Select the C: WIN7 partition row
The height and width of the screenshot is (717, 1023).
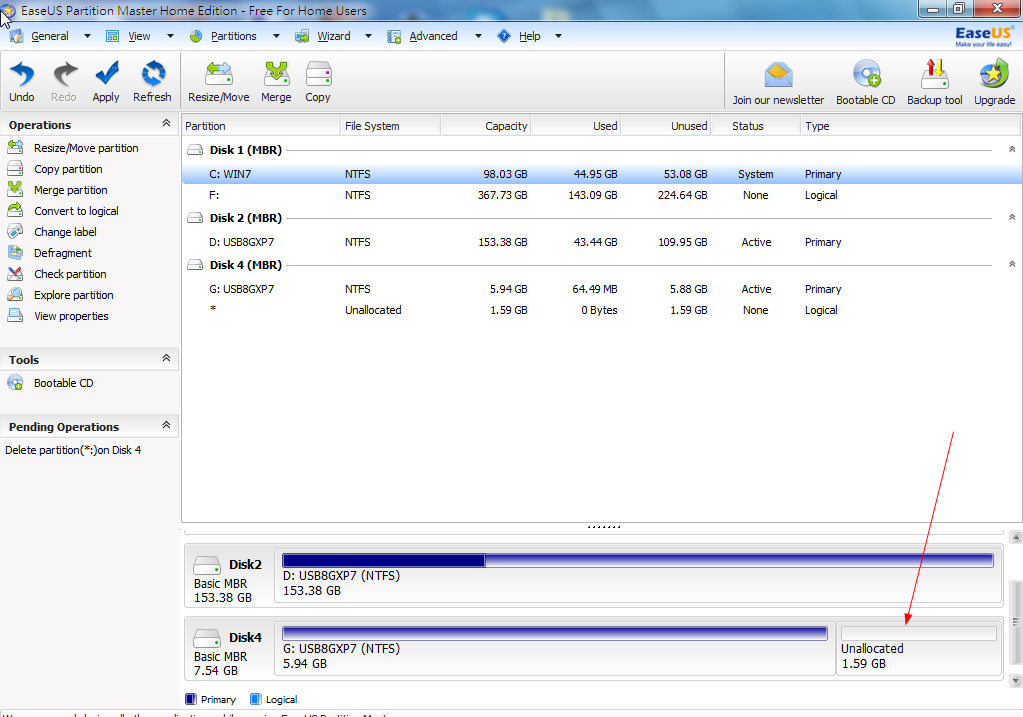tap(602, 174)
